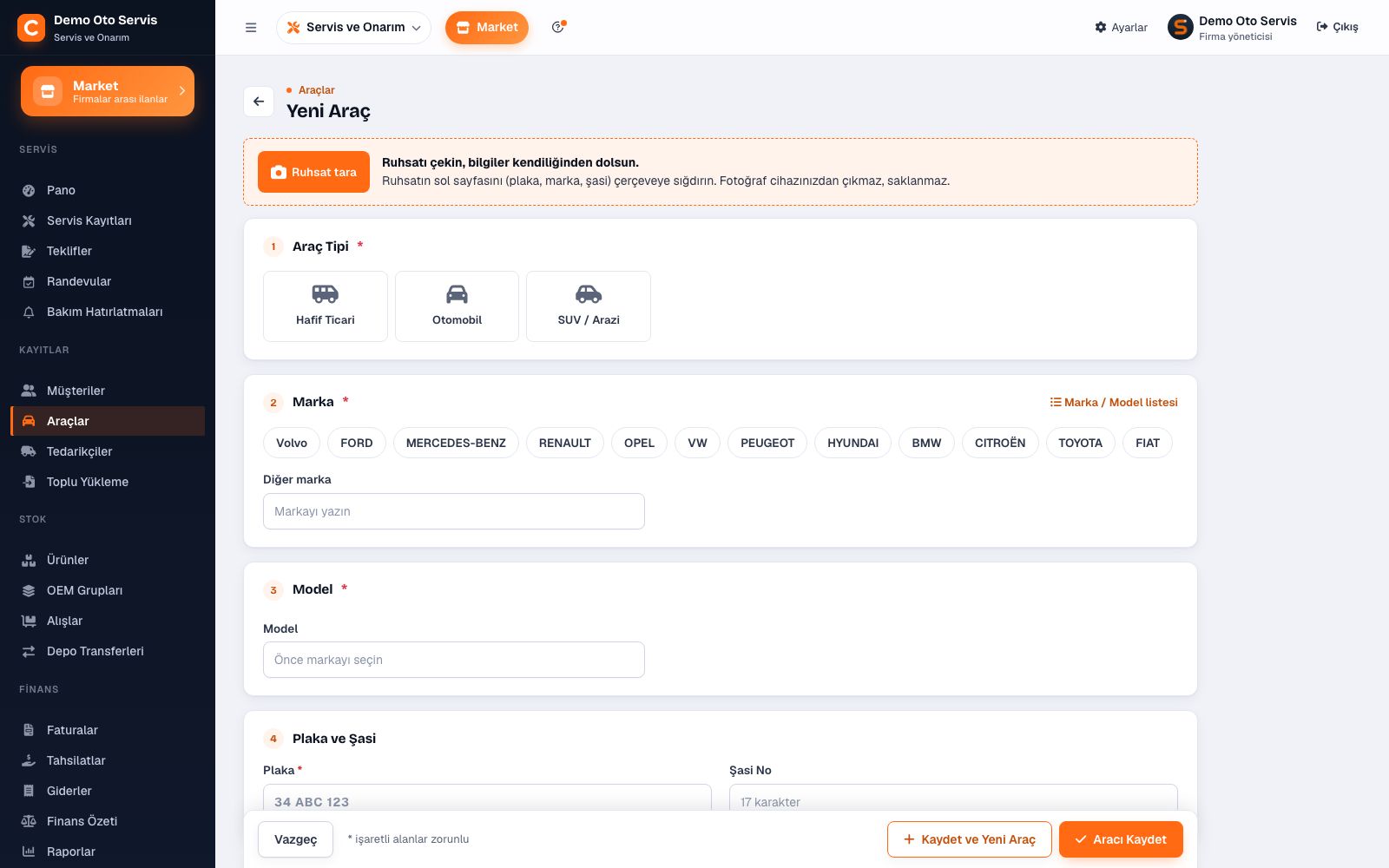The height and width of the screenshot is (868, 1389).
Task: Open Teklifler in the sidebar
Action: (x=108, y=251)
